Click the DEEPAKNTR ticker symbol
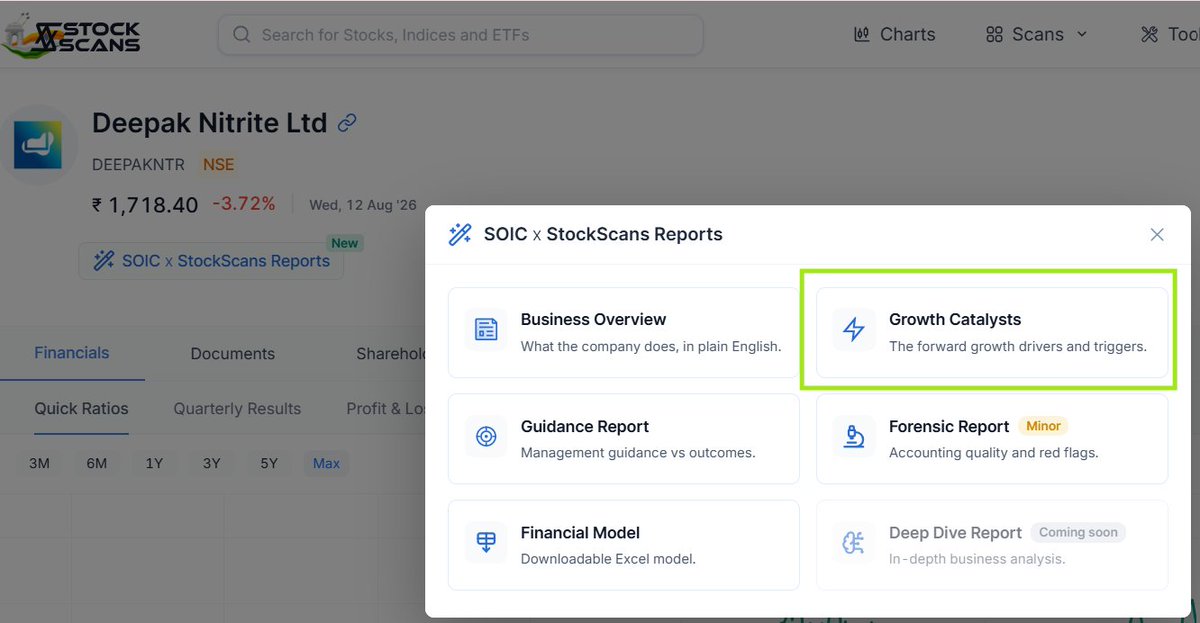The image size is (1200, 623). (139, 164)
